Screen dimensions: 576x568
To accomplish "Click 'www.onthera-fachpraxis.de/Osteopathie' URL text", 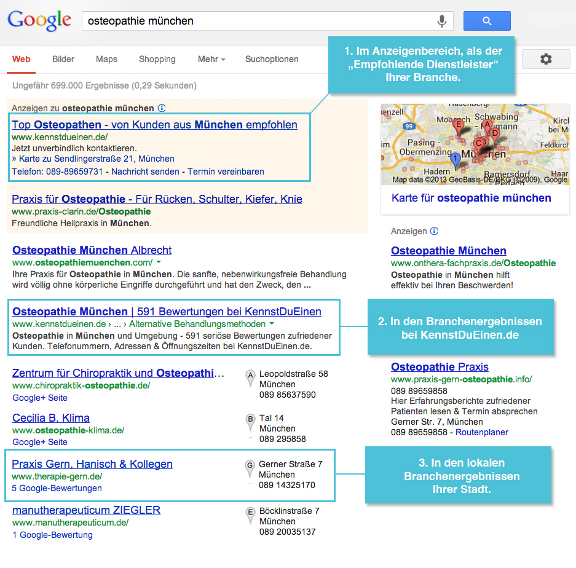I will coord(474,263).
